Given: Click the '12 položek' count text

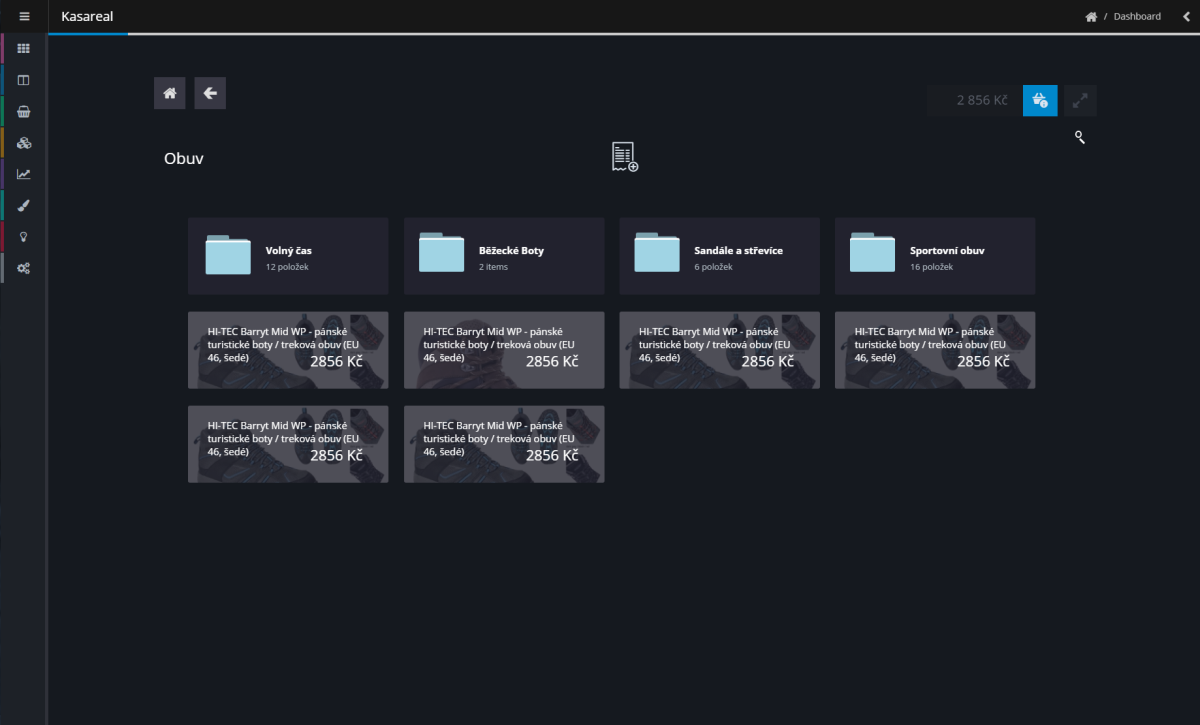Looking at the screenshot, I should tap(285, 267).
